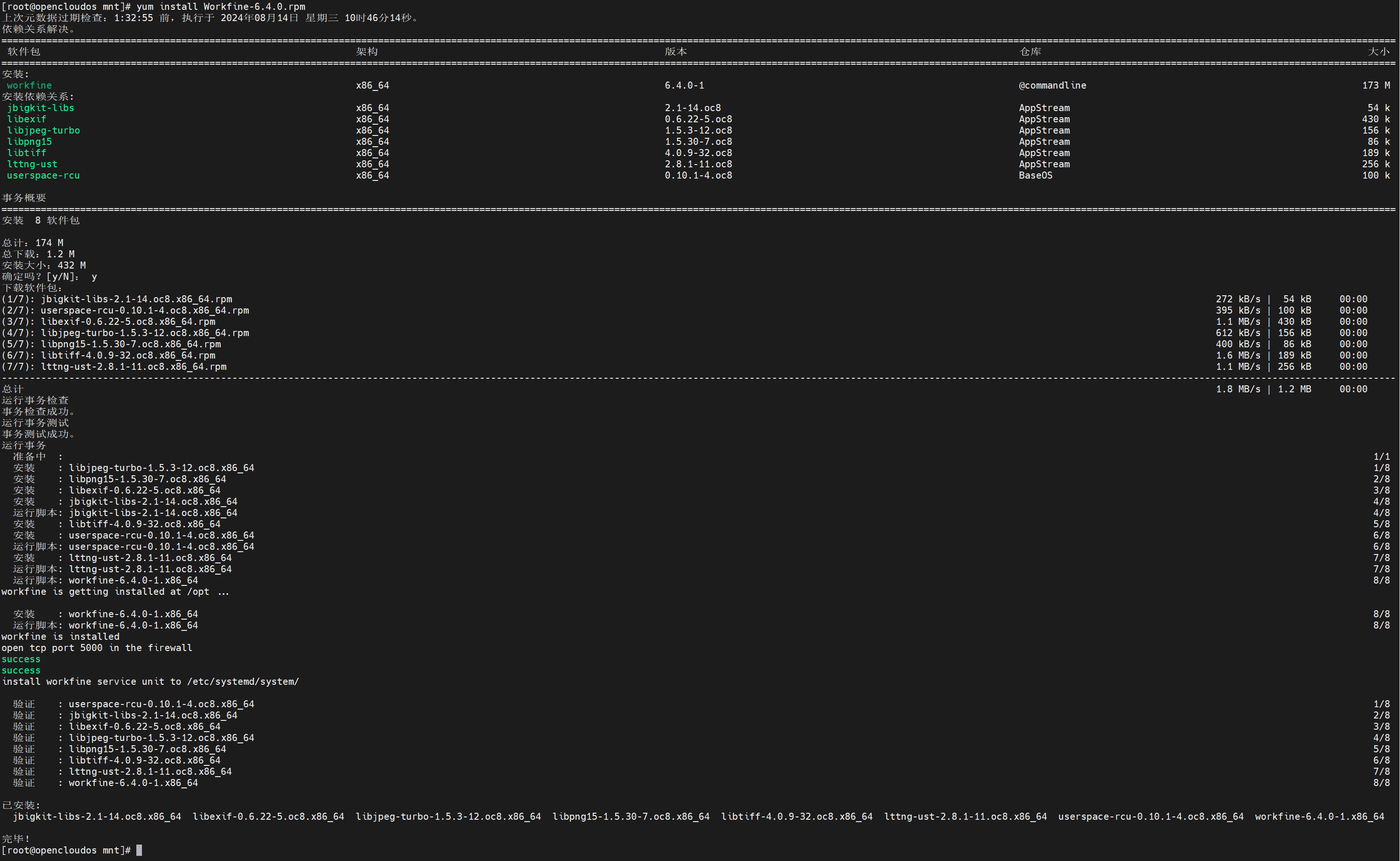
Task: Click the green libtiff package entry
Action: pos(26,153)
